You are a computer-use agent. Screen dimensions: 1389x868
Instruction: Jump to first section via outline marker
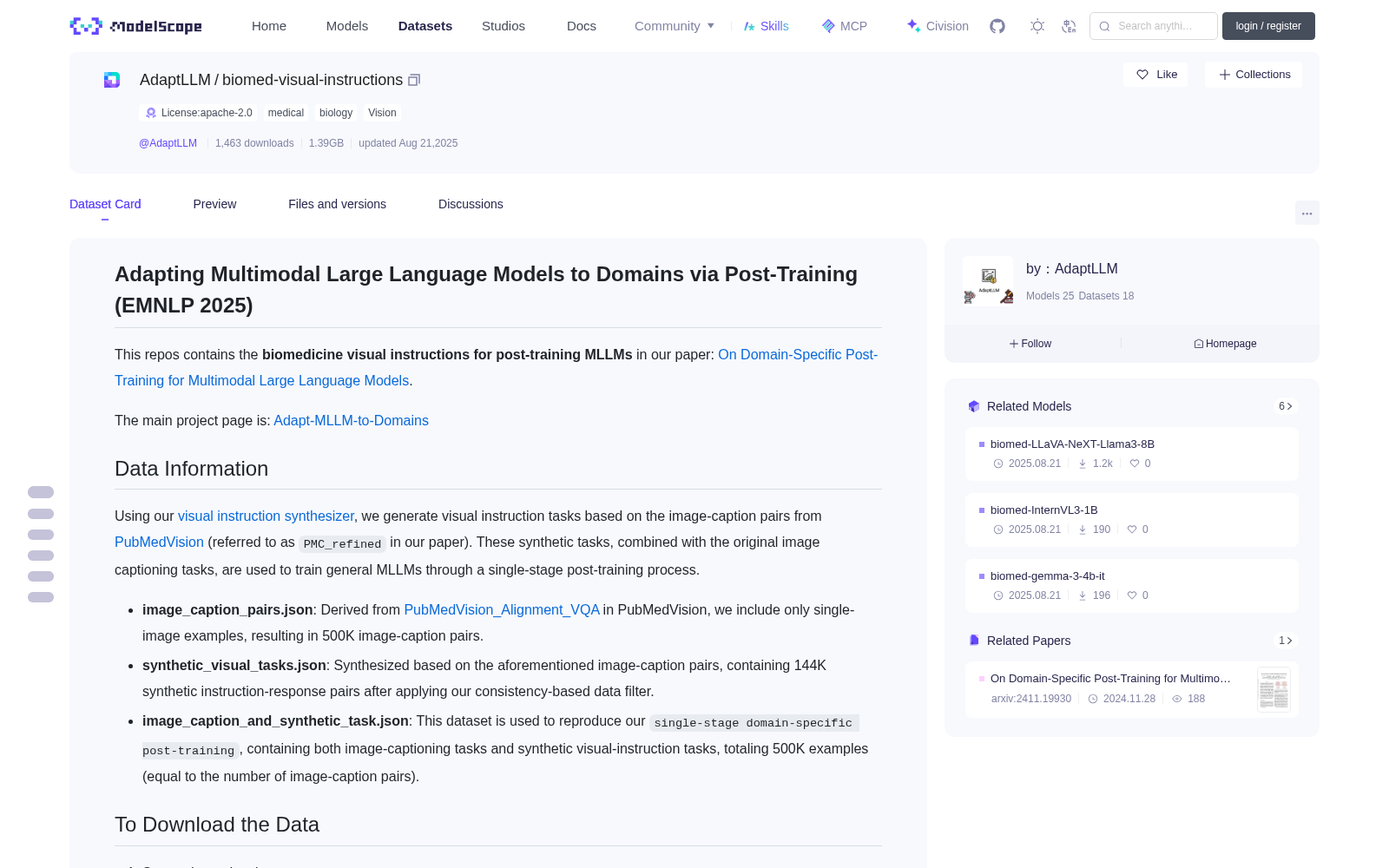click(x=41, y=492)
